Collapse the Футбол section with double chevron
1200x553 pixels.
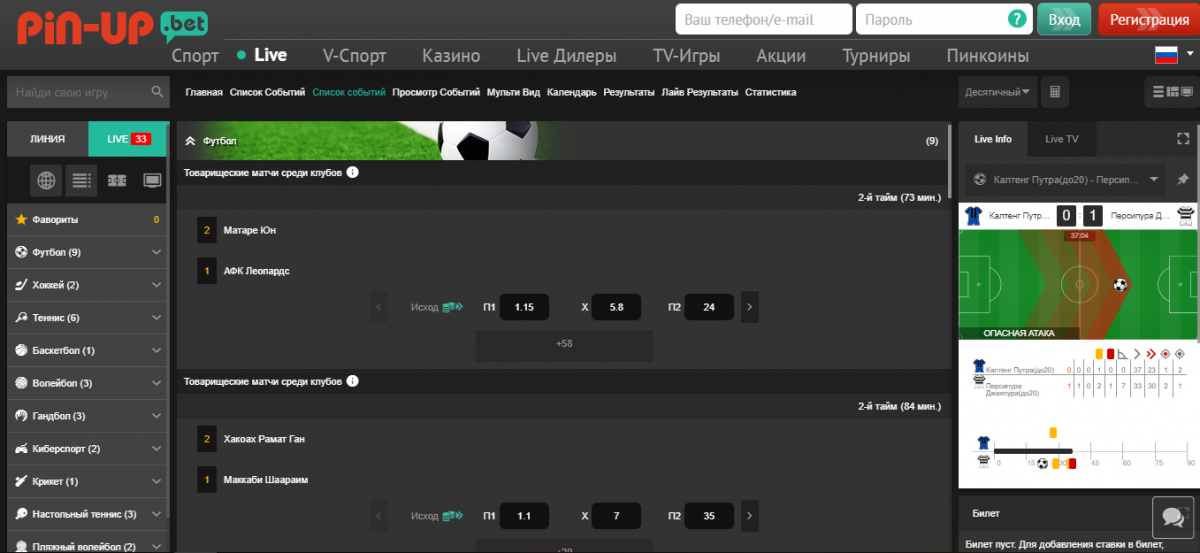[191, 141]
